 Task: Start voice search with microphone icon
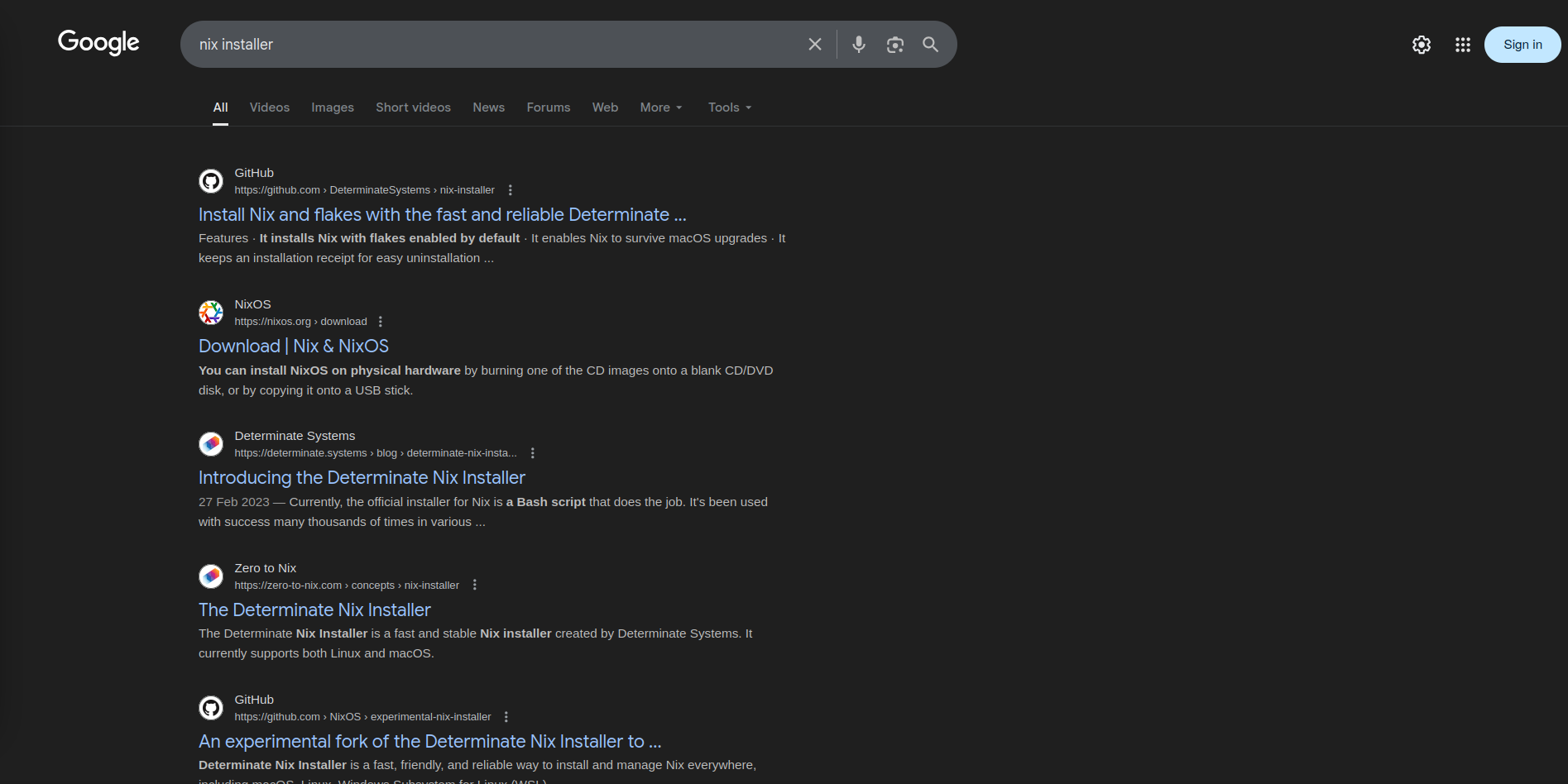pyautogui.click(x=858, y=45)
